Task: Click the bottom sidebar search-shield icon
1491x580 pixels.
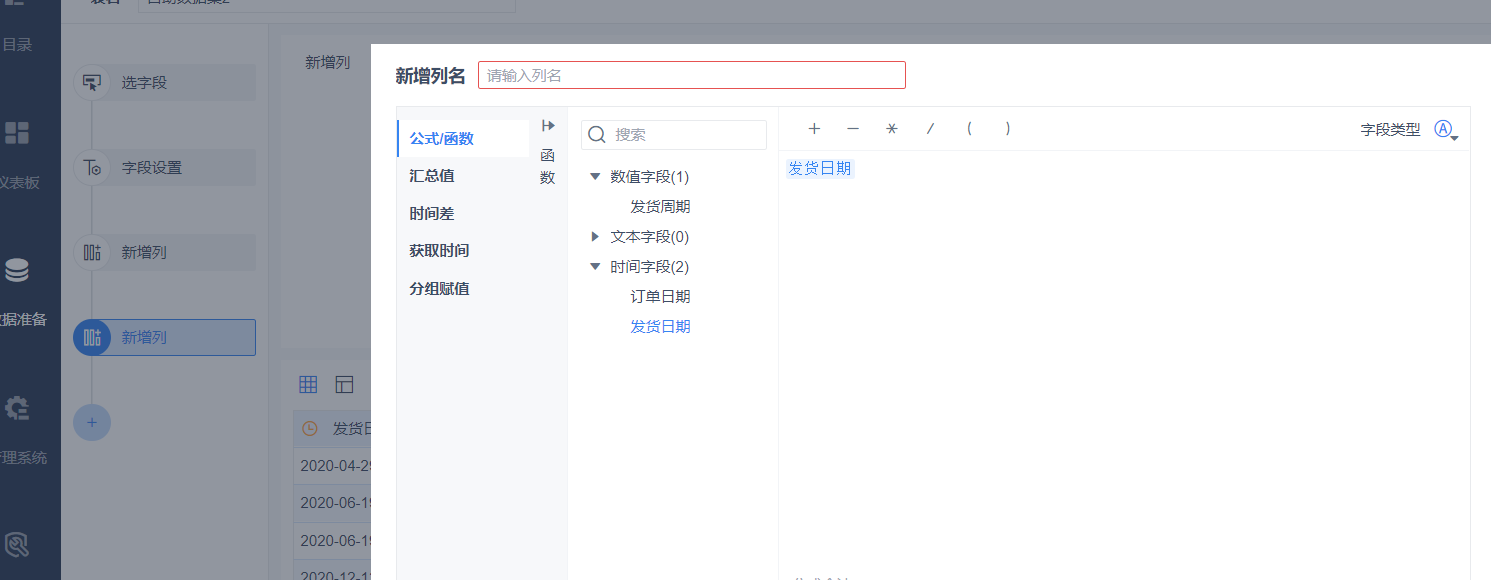Action: (x=17, y=545)
